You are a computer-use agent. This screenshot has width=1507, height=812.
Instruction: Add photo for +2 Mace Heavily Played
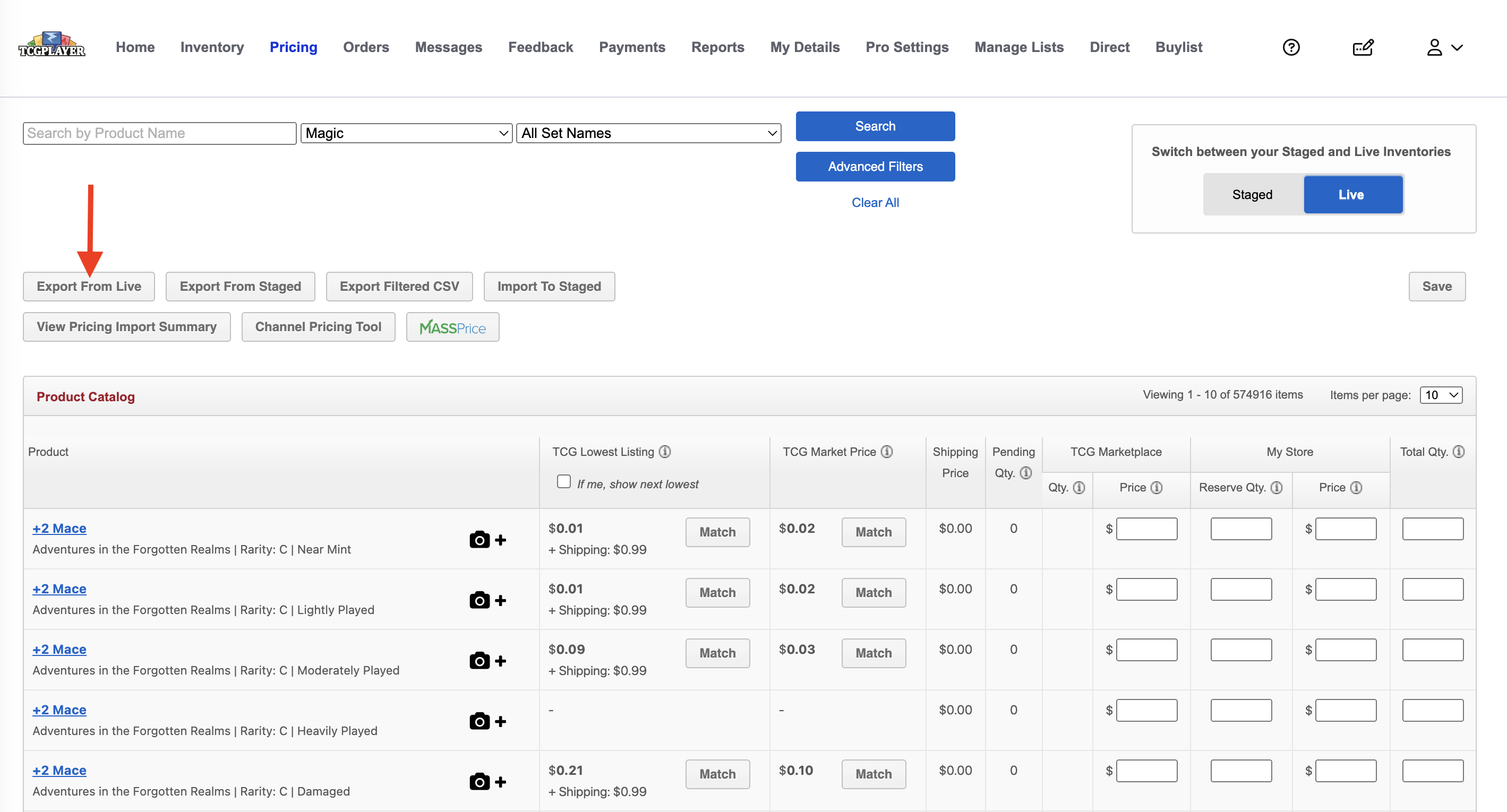487,721
